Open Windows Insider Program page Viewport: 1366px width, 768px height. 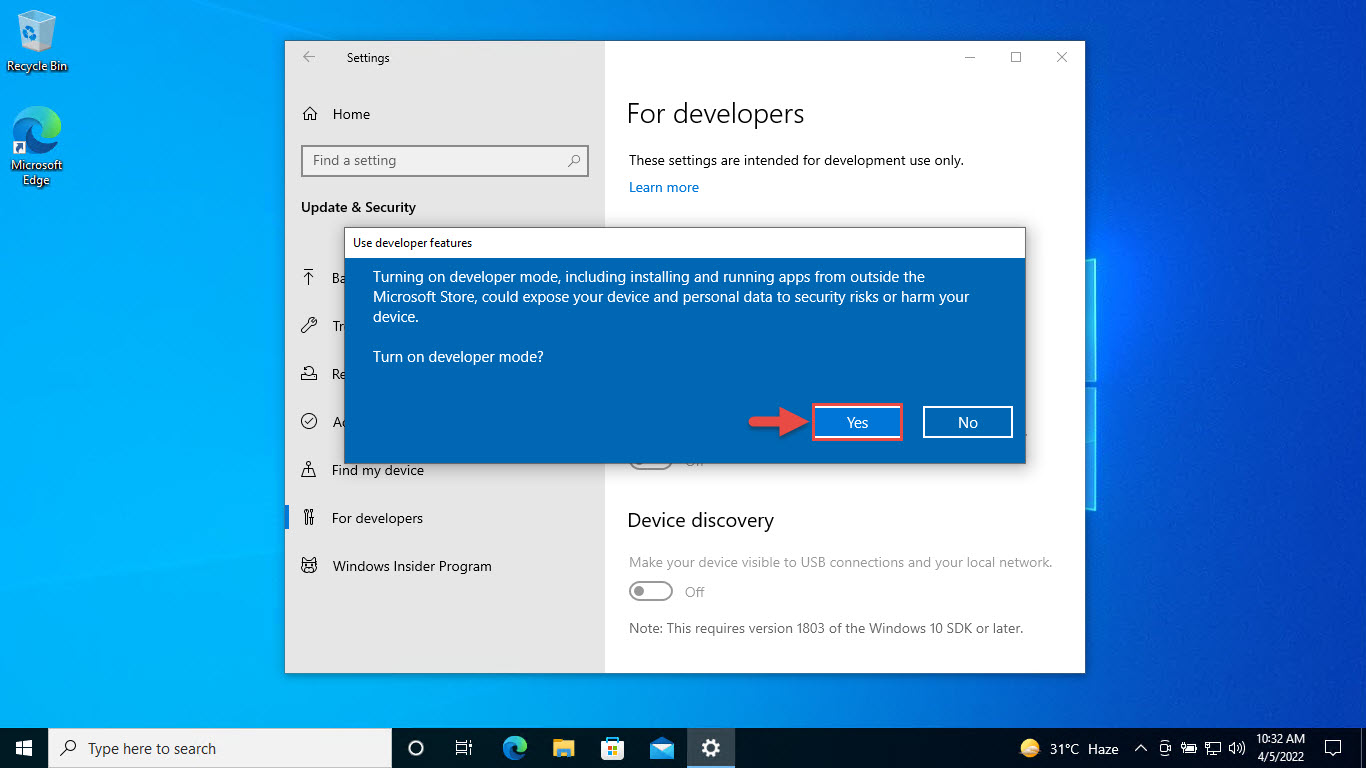(x=411, y=566)
